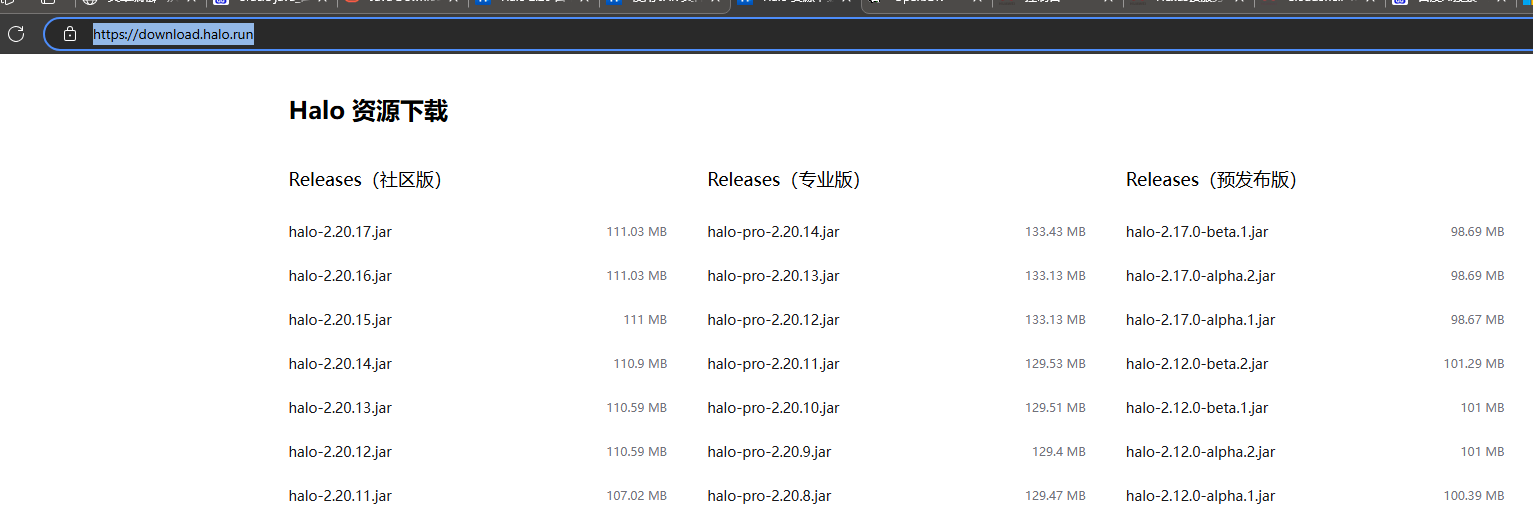Click the address bar URL download.halo.run
This screenshot has width=1533, height=506.
click(x=173, y=35)
